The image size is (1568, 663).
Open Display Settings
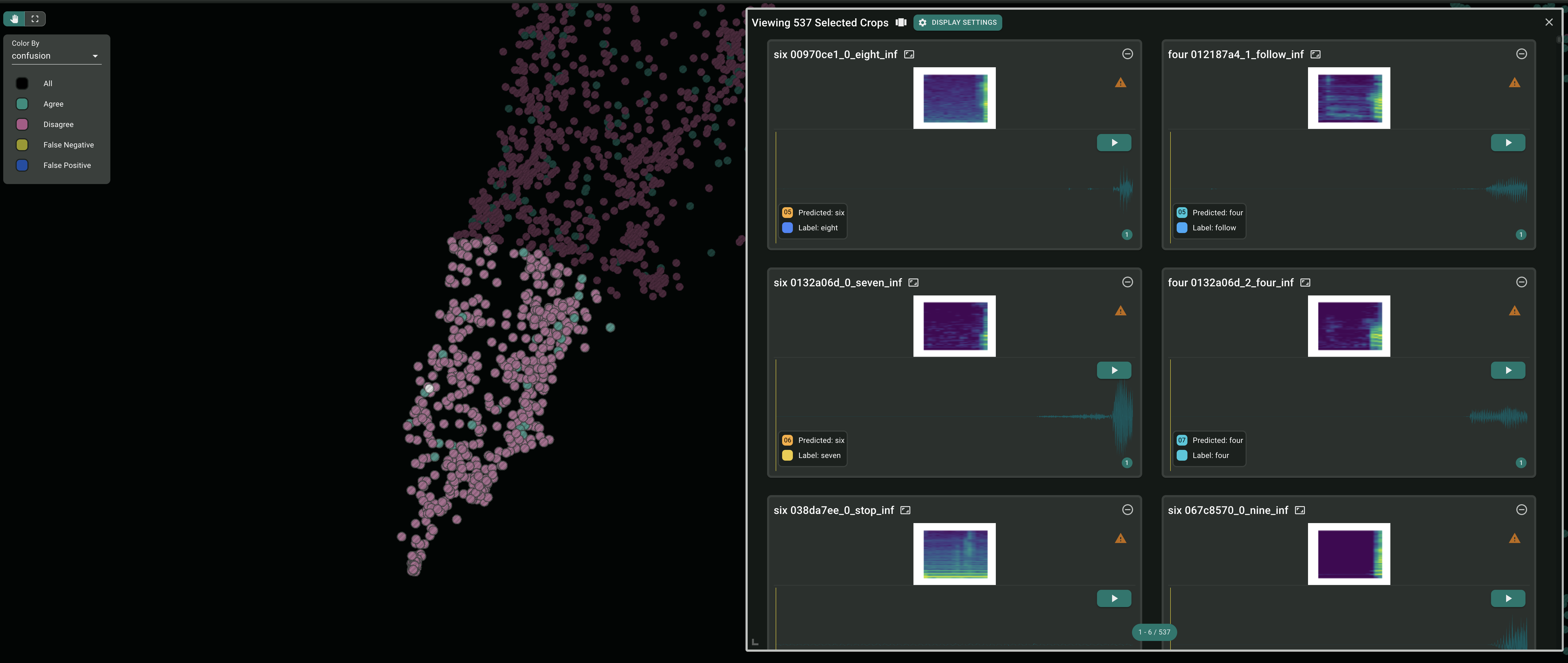[x=958, y=23]
